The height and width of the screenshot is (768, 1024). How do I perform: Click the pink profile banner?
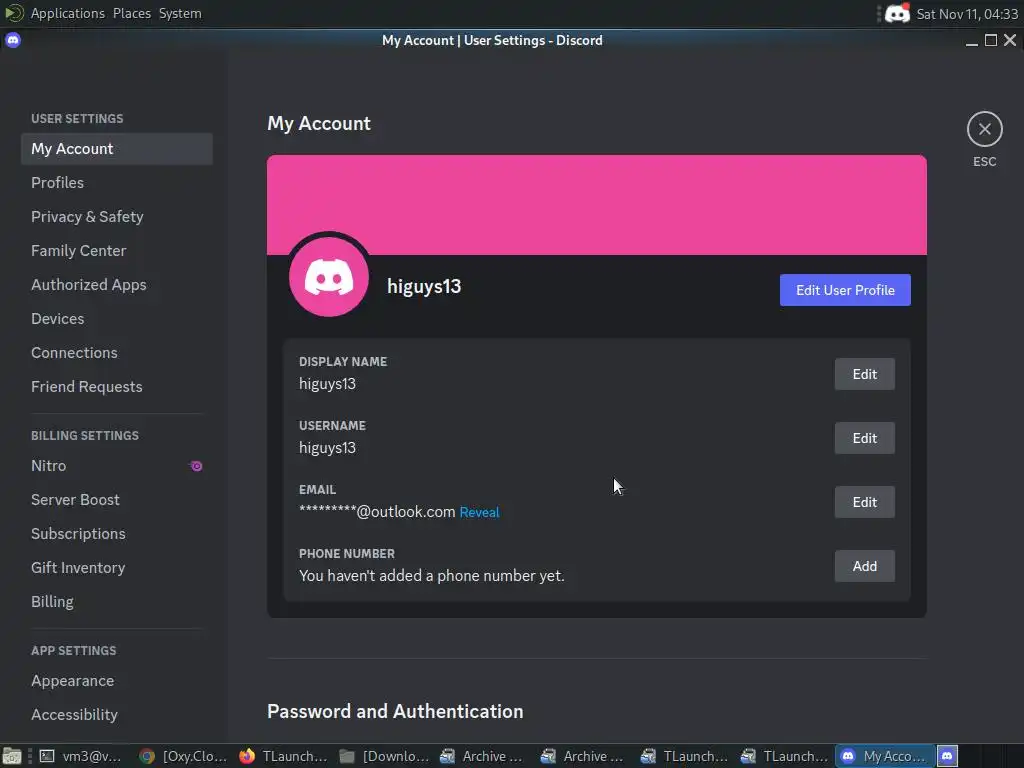click(x=596, y=204)
